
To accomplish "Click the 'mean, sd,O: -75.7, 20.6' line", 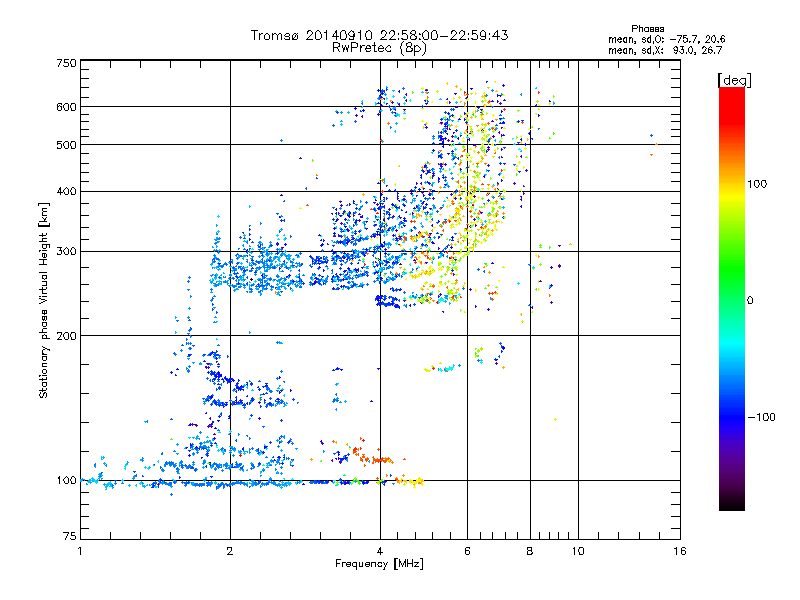I will (666, 39).
